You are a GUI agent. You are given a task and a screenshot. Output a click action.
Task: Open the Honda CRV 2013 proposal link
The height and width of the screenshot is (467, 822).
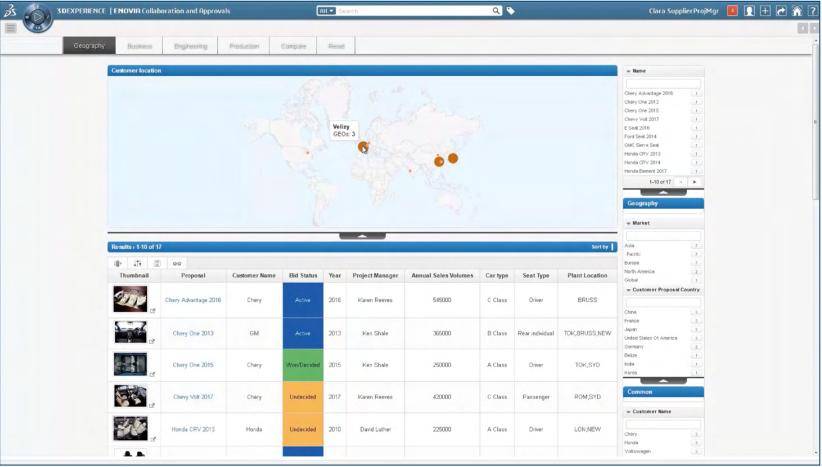point(193,429)
